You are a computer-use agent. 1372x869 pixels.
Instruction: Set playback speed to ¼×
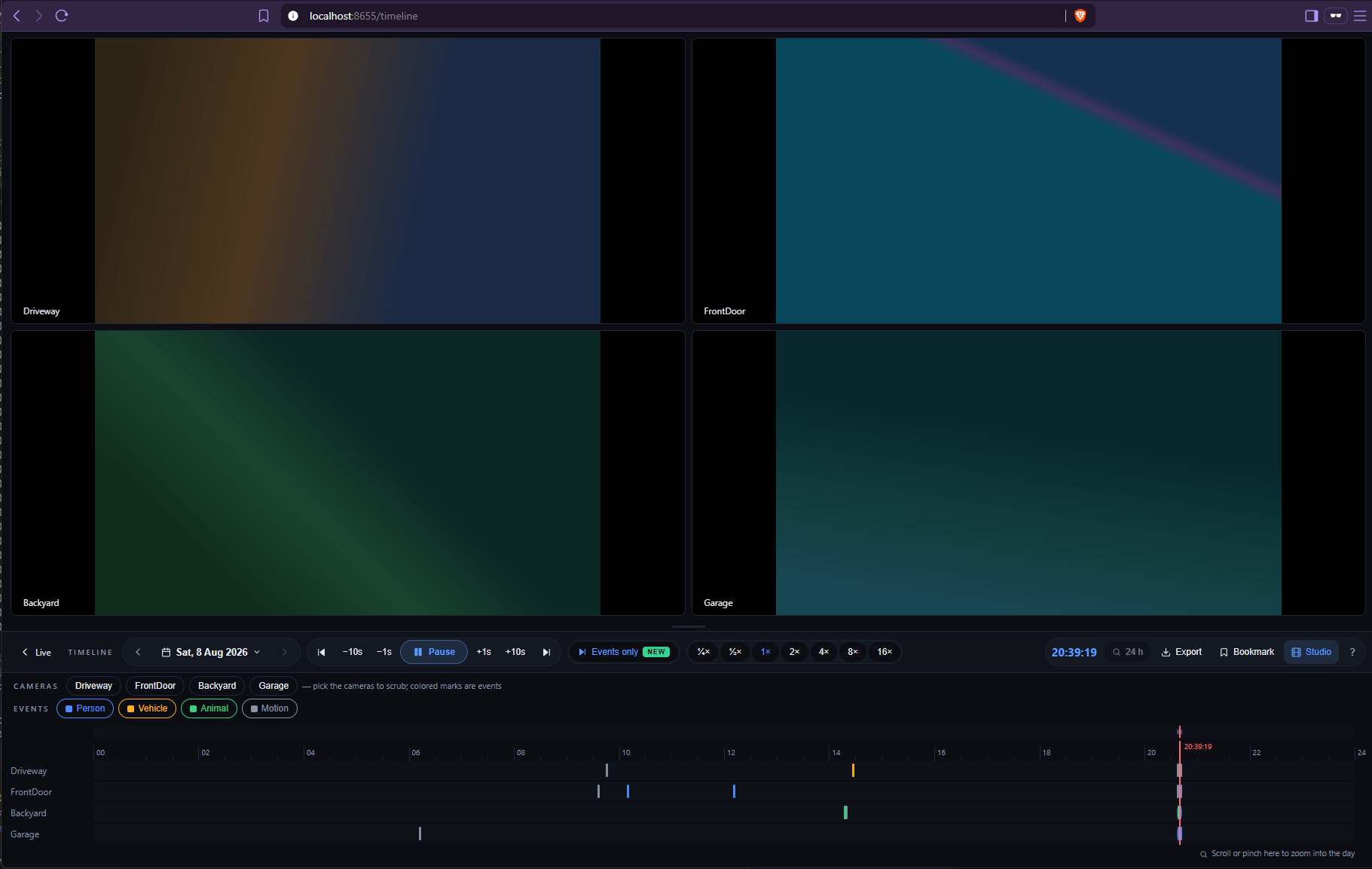click(x=704, y=652)
